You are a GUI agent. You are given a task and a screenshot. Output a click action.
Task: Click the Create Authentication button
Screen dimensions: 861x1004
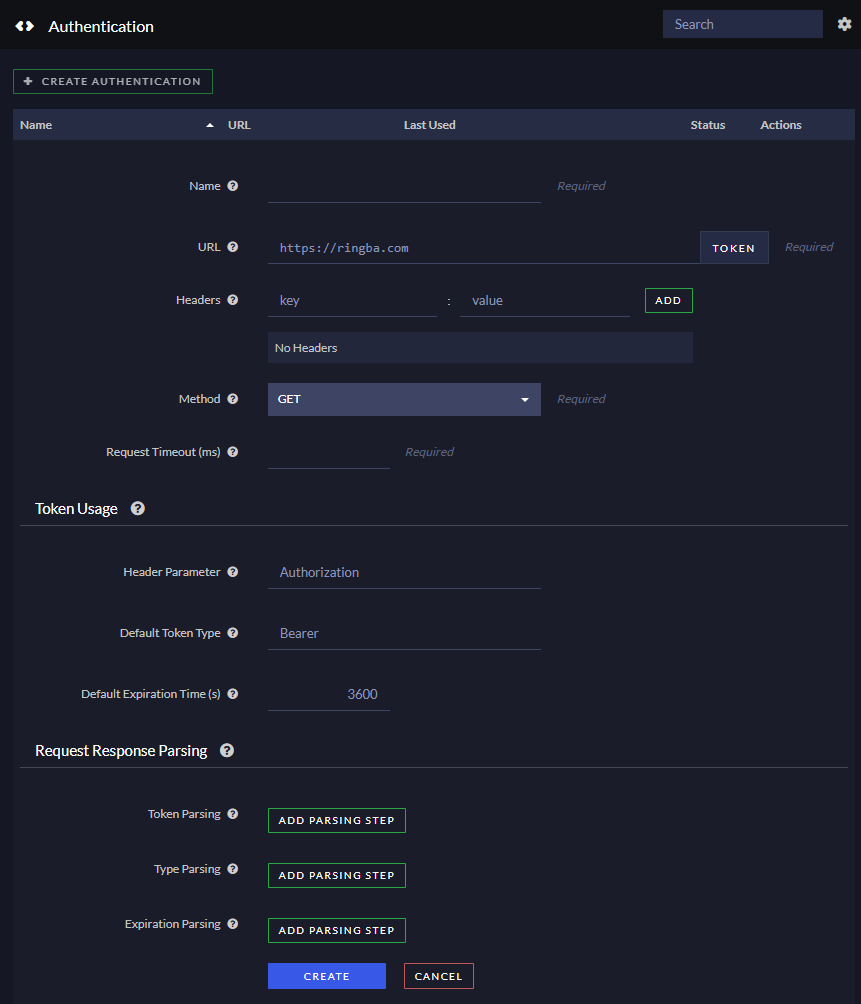tap(113, 81)
